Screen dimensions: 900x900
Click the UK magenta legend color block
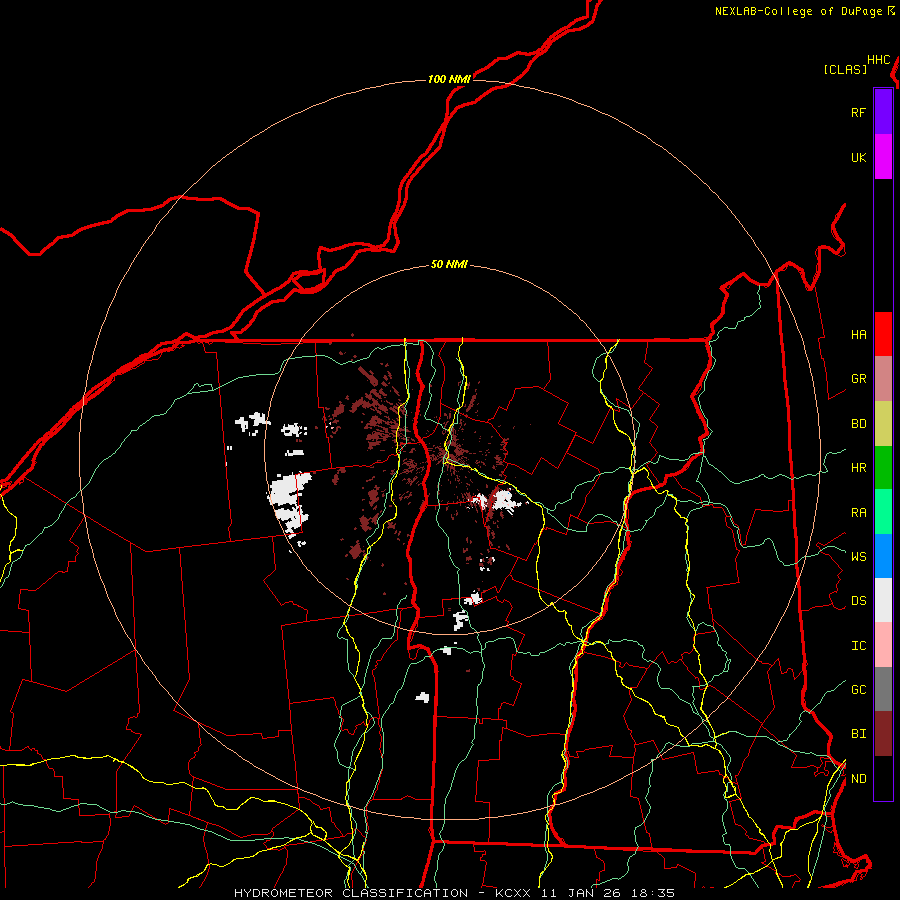click(x=883, y=156)
